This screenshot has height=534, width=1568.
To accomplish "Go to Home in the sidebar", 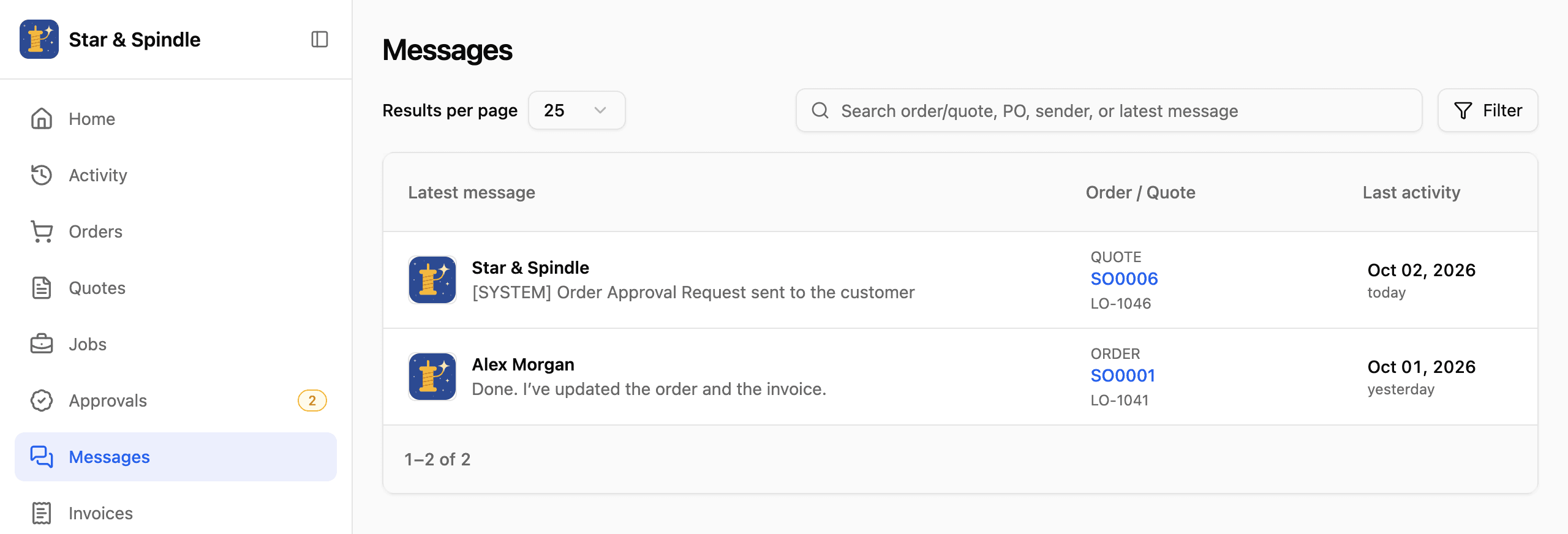I will coord(176,119).
